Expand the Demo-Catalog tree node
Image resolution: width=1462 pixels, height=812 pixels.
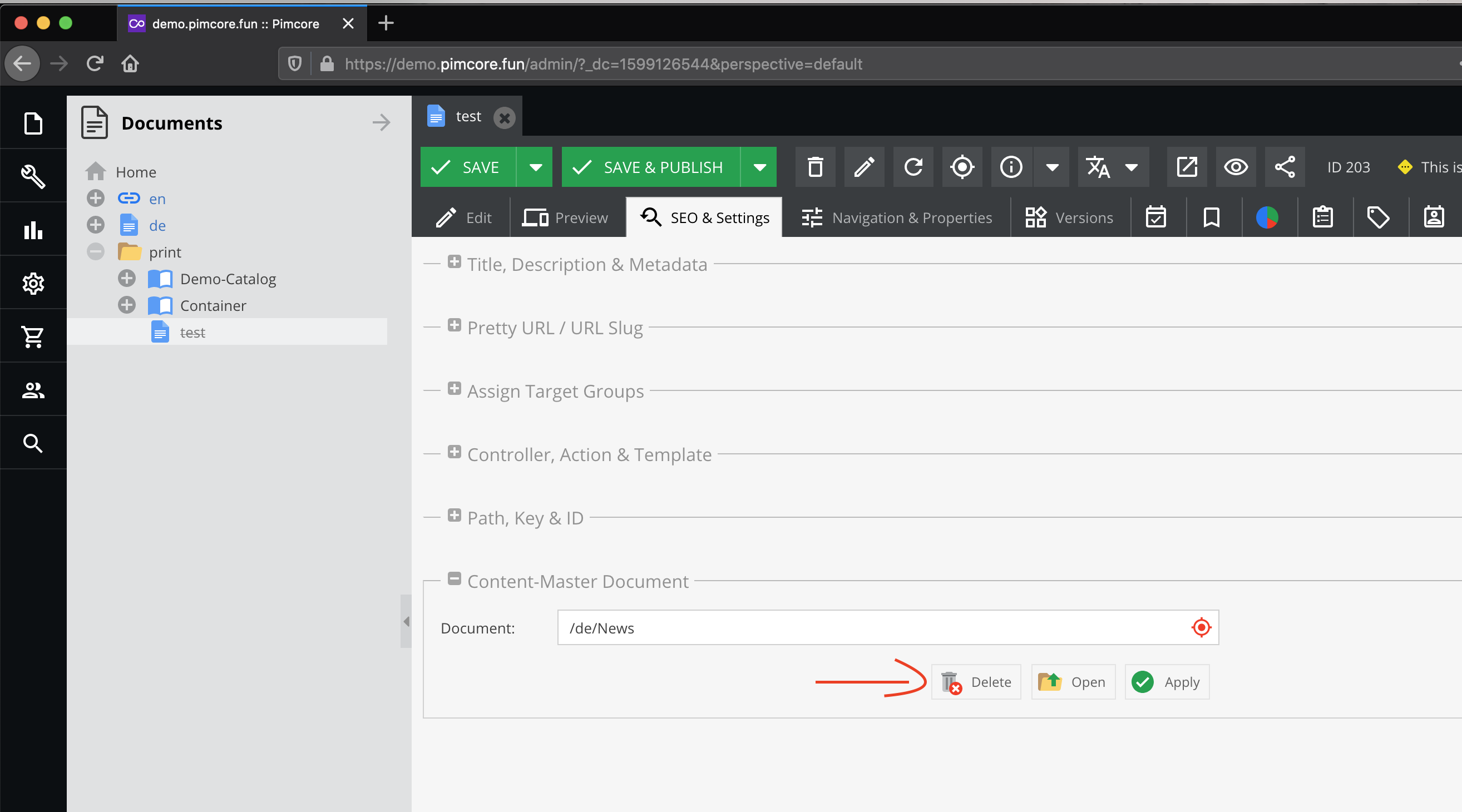click(127, 278)
